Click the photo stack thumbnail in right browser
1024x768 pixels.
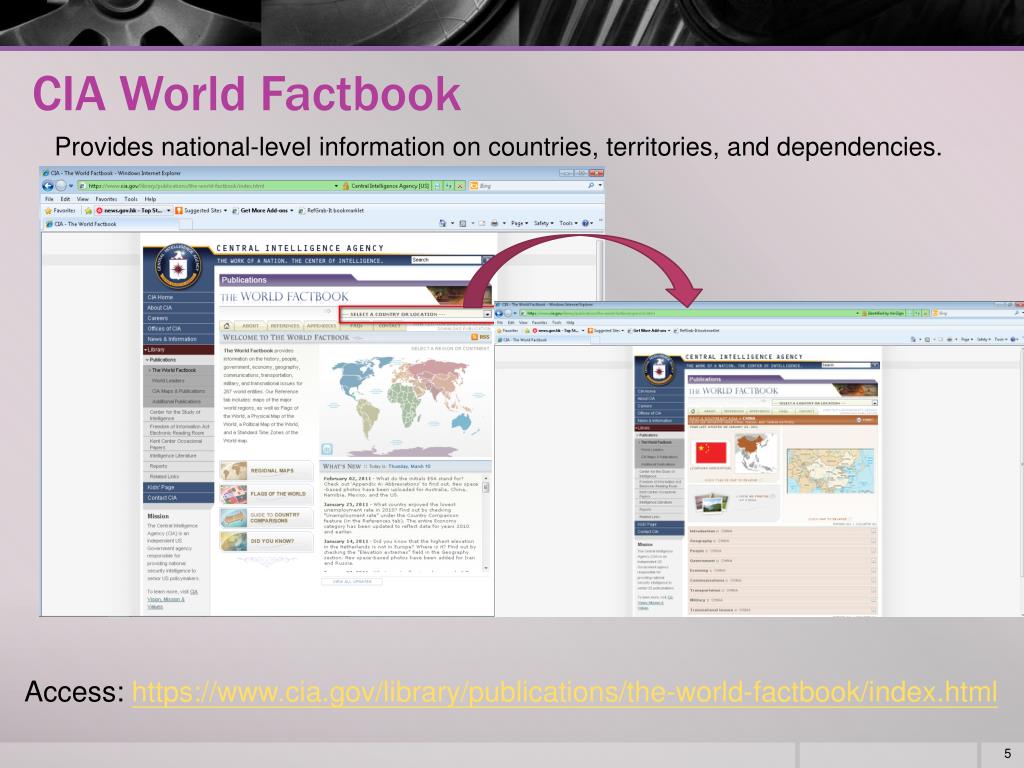712,502
